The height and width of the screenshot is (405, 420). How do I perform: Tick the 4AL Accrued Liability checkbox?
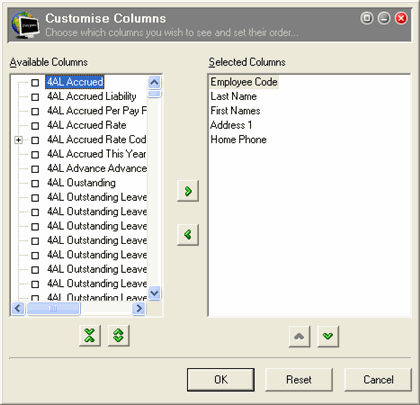pos(35,97)
